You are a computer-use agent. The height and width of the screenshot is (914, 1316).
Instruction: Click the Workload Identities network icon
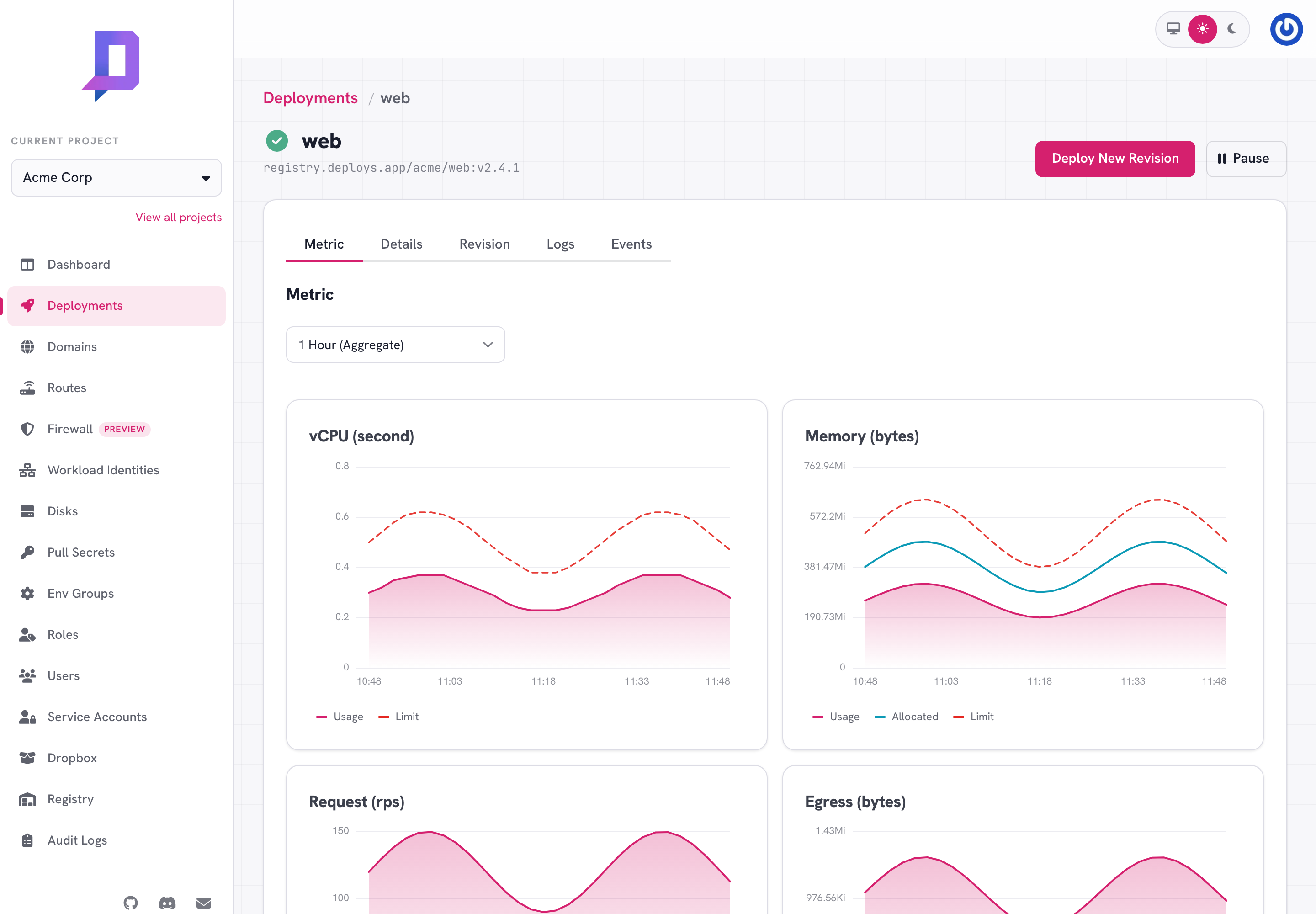coord(27,470)
